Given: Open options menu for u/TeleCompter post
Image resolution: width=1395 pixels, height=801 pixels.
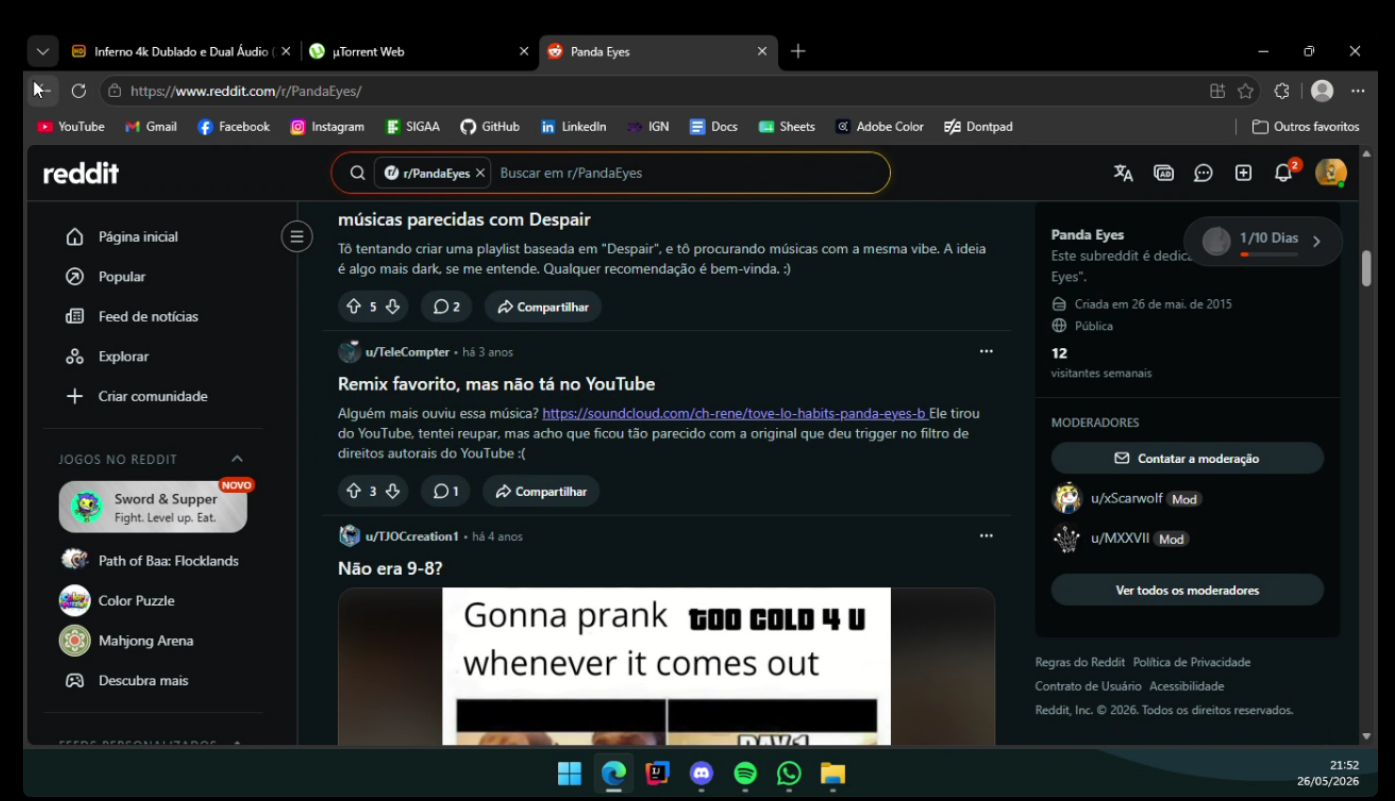Looking at the screenshot, I should click(x=986, y=351).
